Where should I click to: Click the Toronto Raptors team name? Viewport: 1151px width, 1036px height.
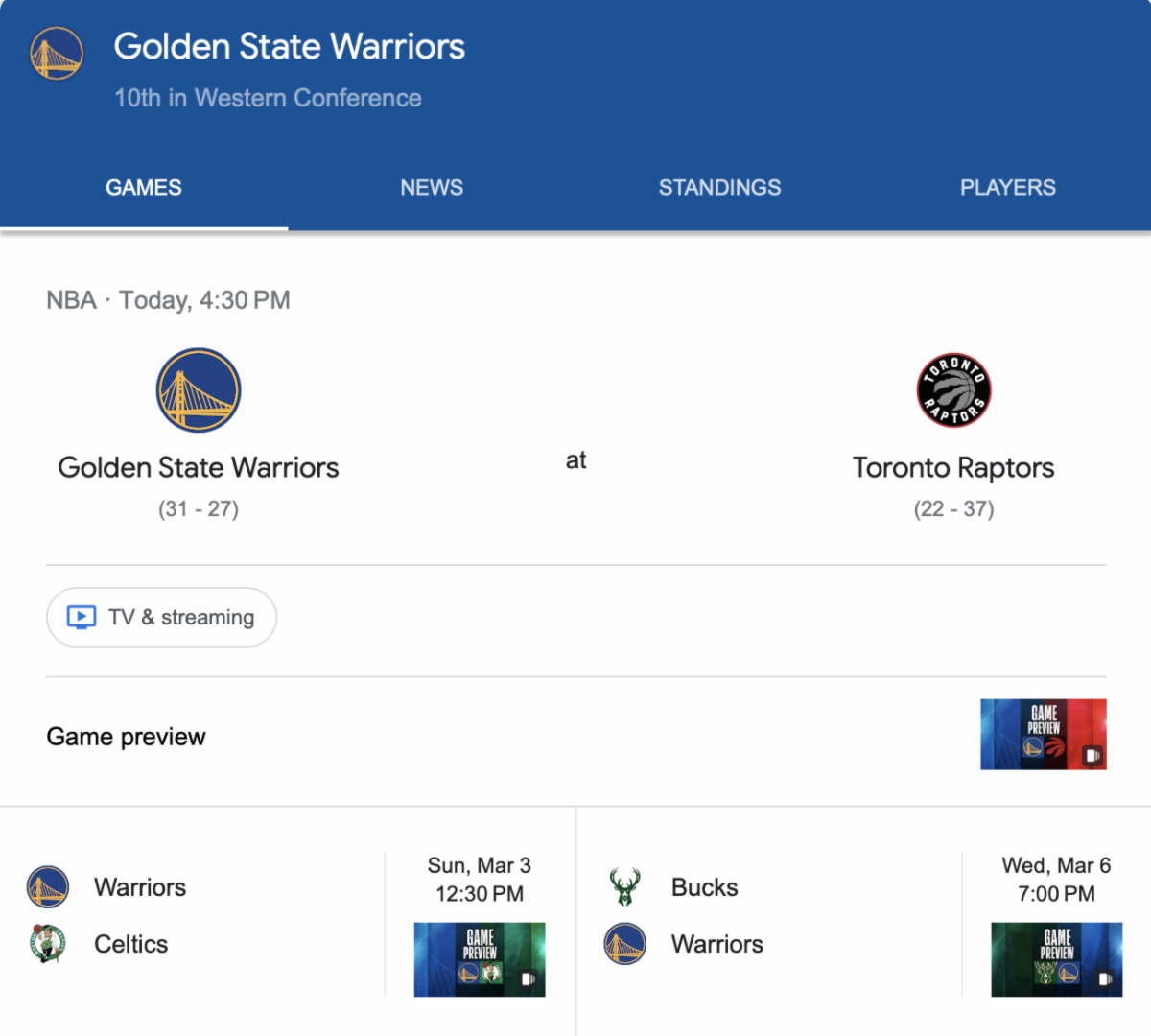[953, 468]
